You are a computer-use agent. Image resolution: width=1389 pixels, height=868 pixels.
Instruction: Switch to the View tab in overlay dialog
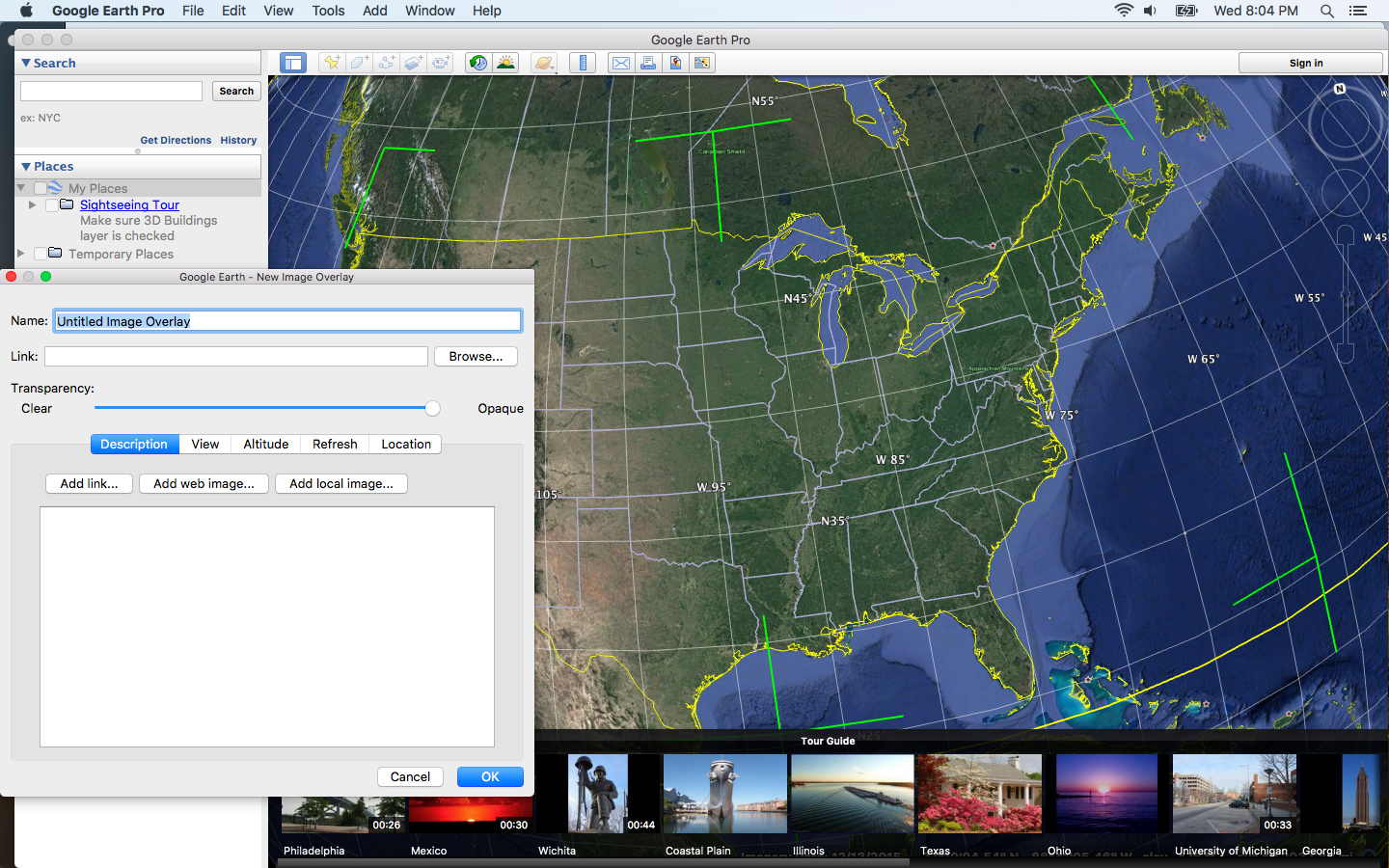click(205, 444)
